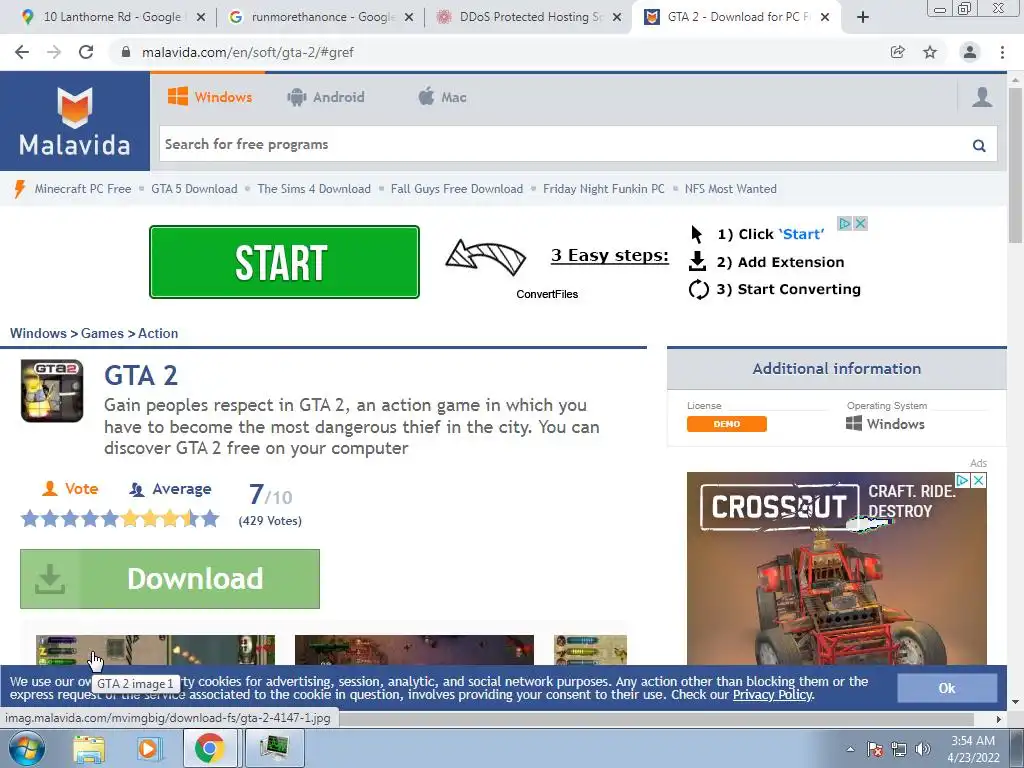This screenshot has height=768, width=1024.
Task: Open the second GTA 2 screenshot
Action: 414,650
